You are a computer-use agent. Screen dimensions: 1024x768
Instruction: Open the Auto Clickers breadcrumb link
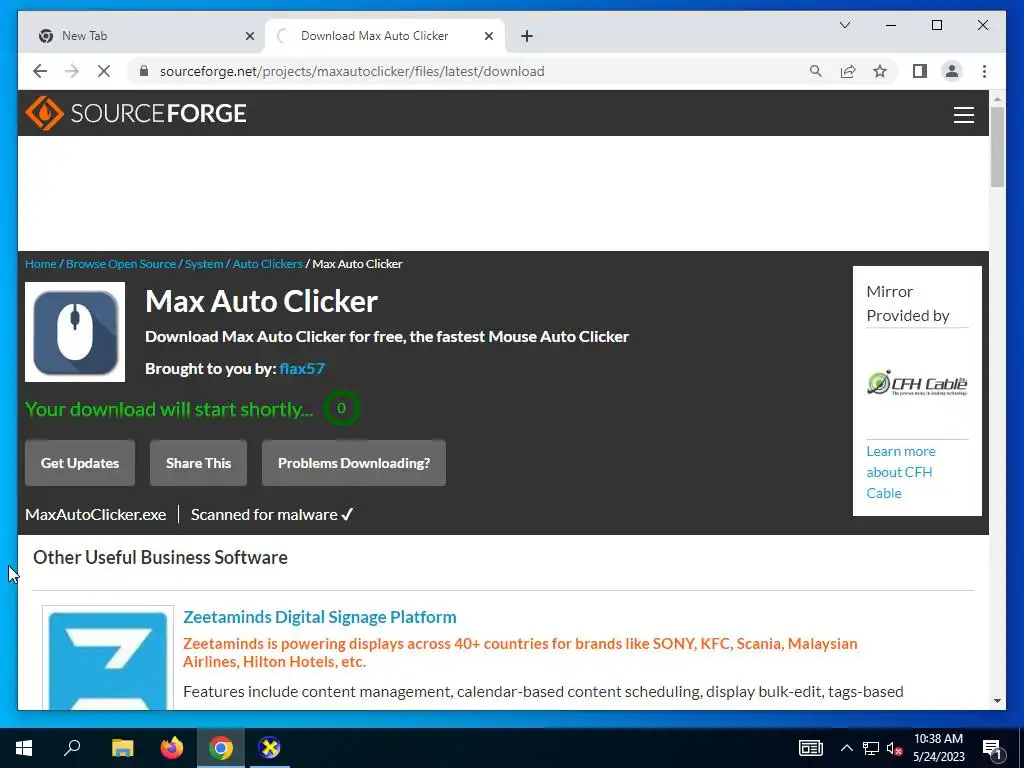coord(268,264)
